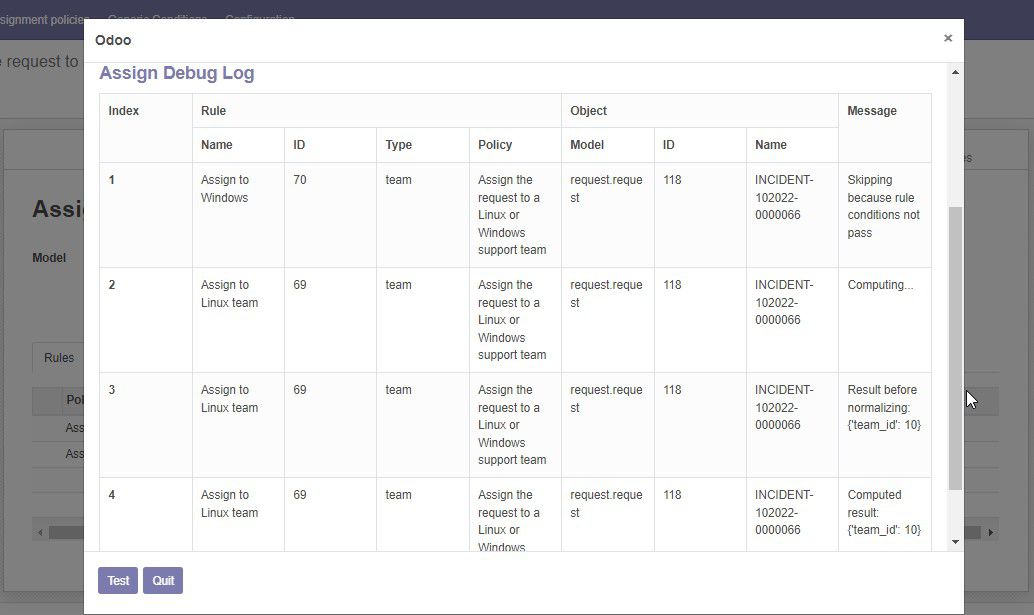Click the Model label in background form
The width and height of the screenshot is (1034, 615).
[x=49, y=258]
